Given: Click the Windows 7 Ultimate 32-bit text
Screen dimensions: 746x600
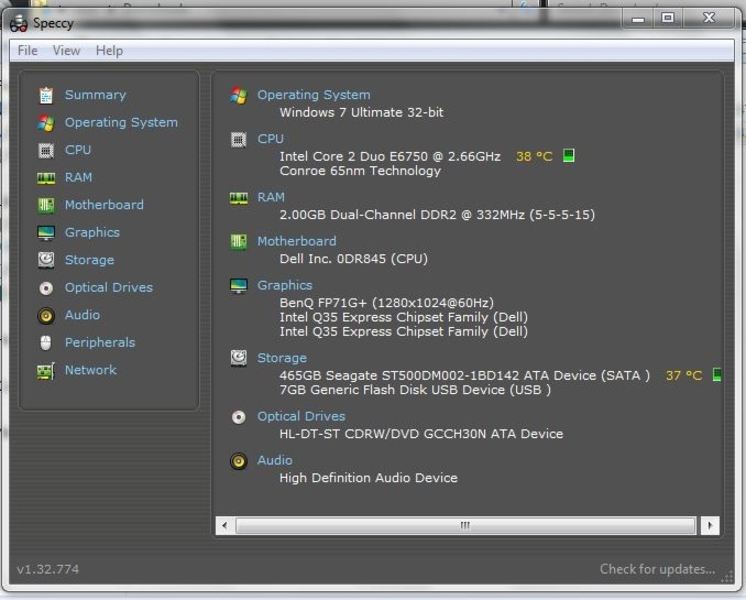Looking at the screenshot, I should tap(362, 113).
